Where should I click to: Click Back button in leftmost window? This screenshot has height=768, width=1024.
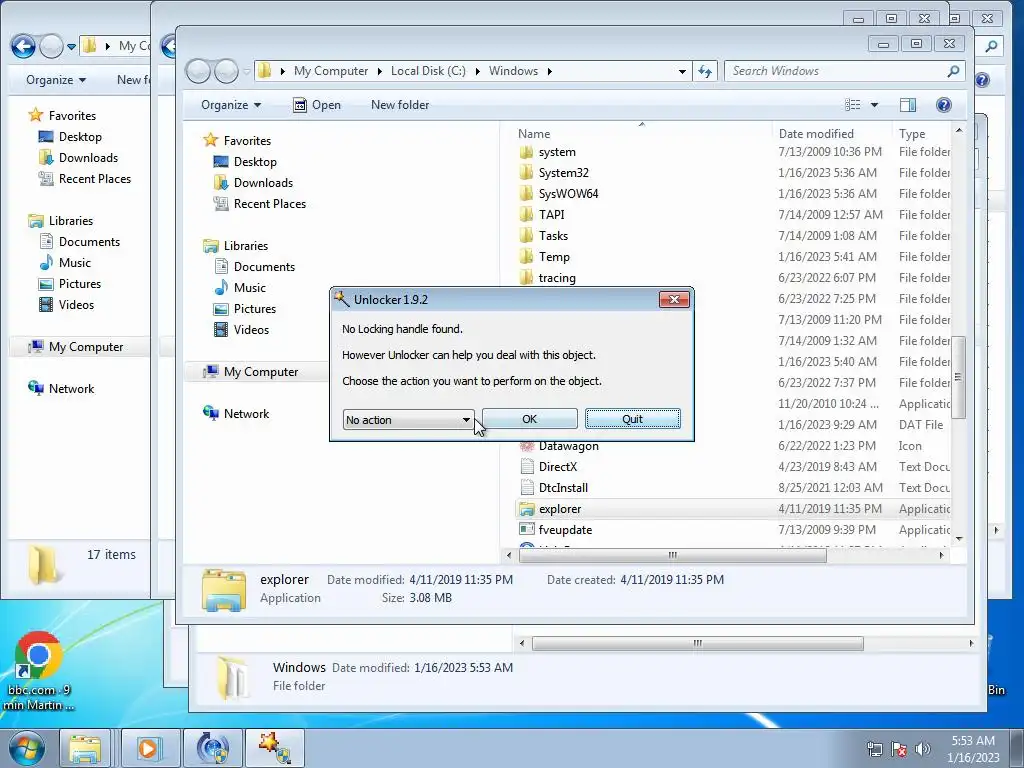(23, 46)
